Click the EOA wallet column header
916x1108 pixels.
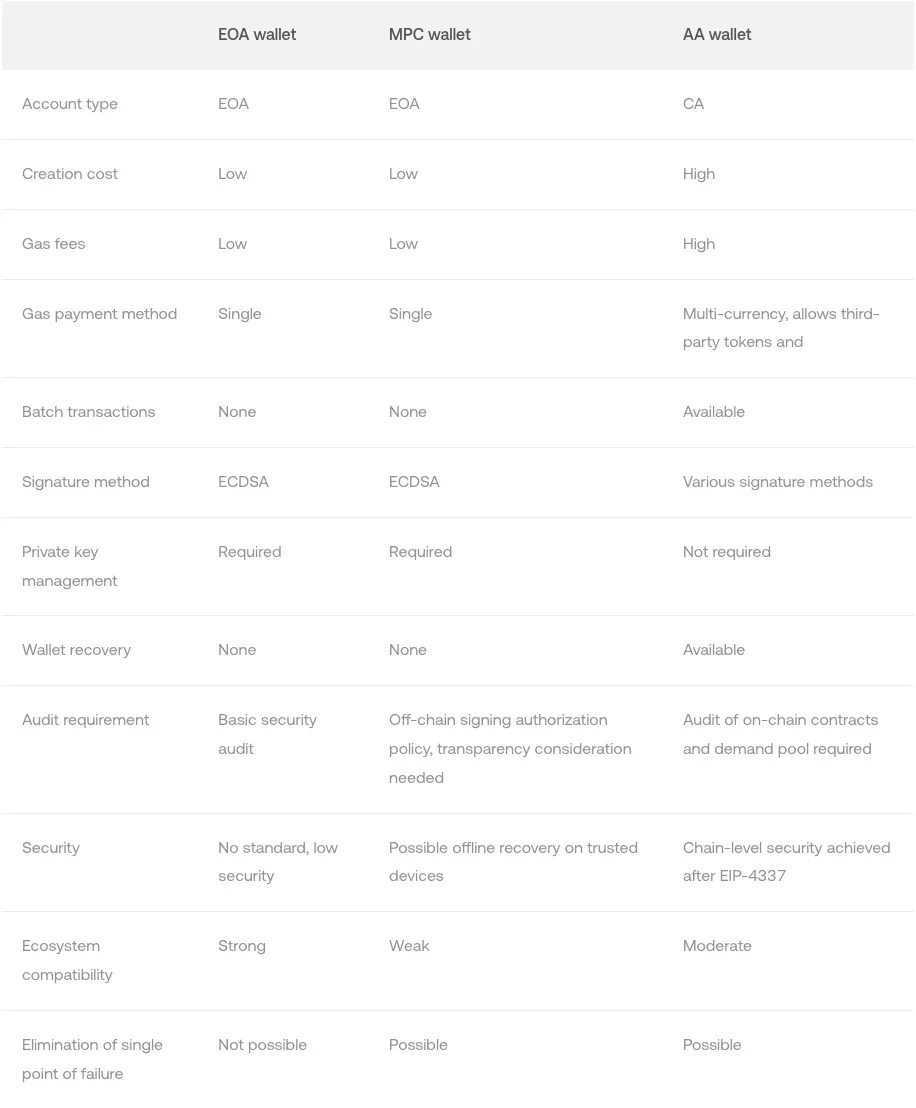(257, 35)
